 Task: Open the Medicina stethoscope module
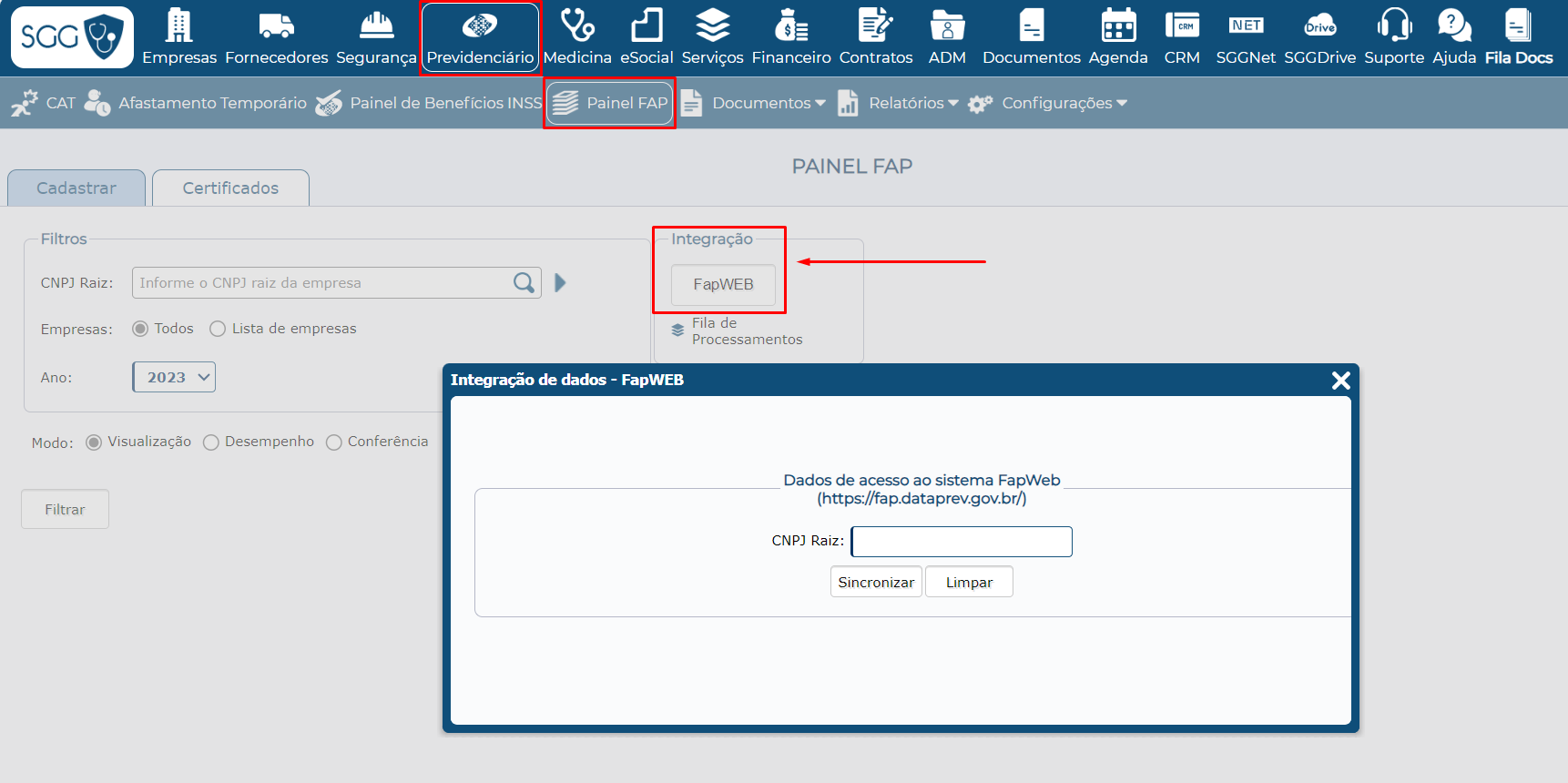pos(577,37)
